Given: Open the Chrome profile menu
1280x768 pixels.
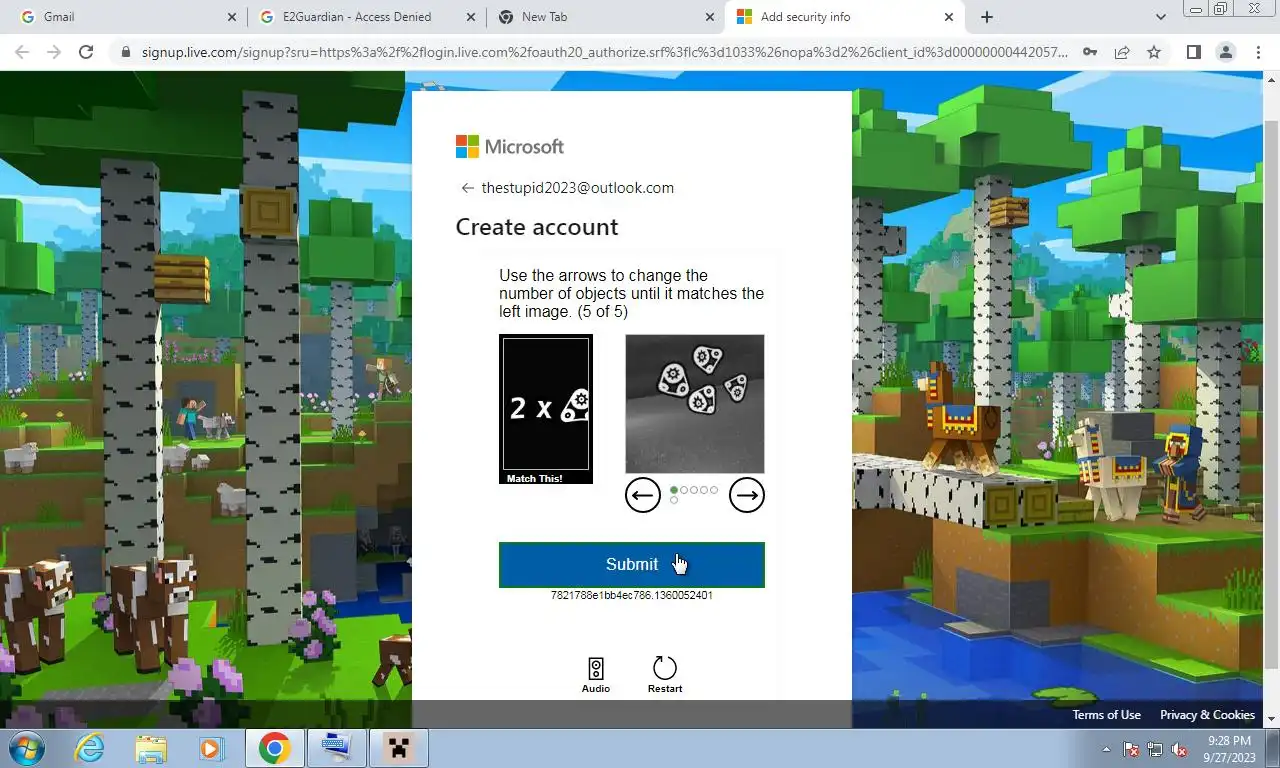Looking at the screenshot, I should pyautogui.click(x=1225, y=52).
